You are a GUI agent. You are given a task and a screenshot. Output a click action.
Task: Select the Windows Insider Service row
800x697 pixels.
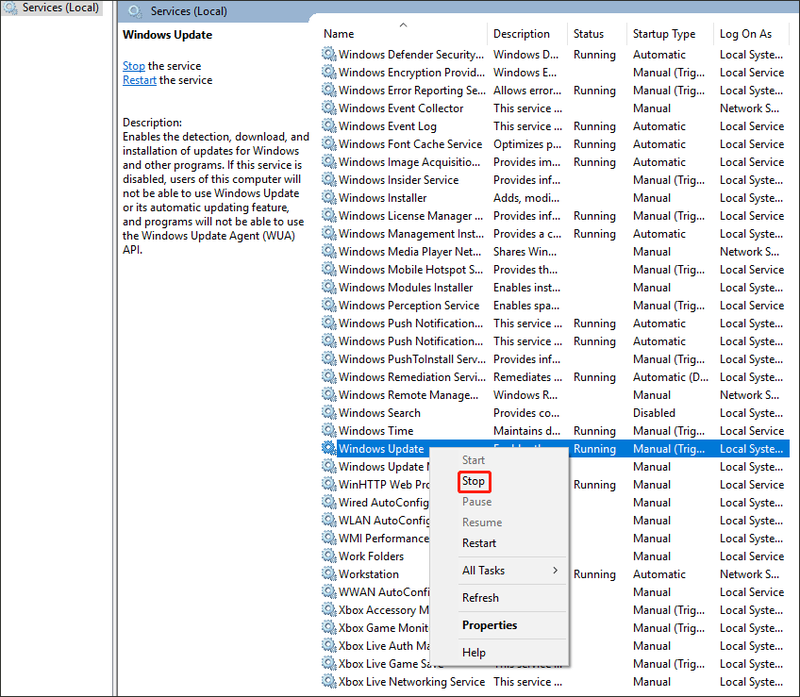[555, 180]
